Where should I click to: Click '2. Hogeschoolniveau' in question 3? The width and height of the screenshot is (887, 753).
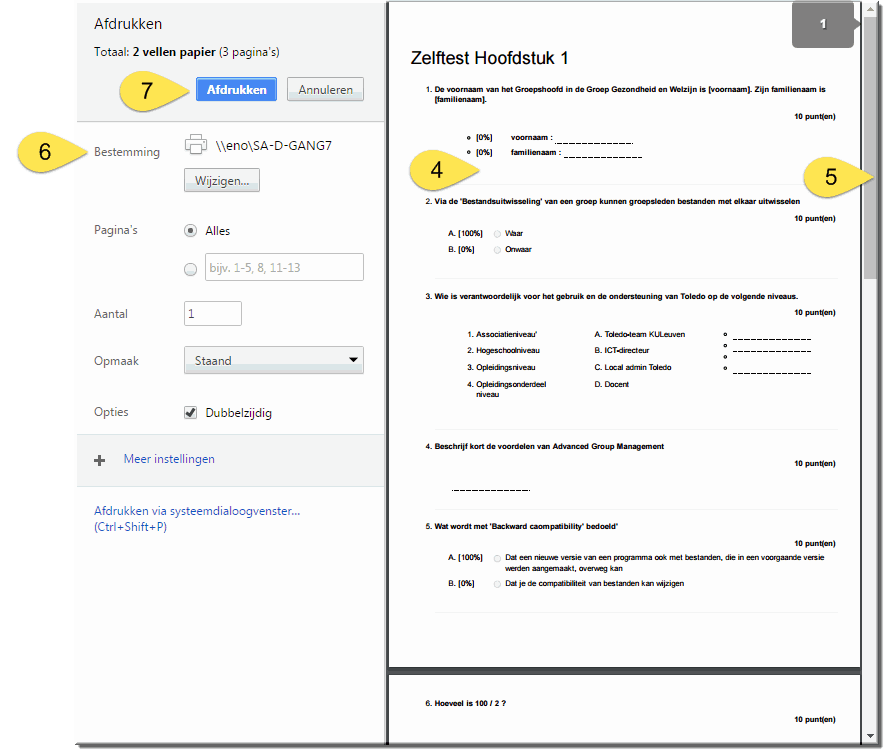coord(503,350)
